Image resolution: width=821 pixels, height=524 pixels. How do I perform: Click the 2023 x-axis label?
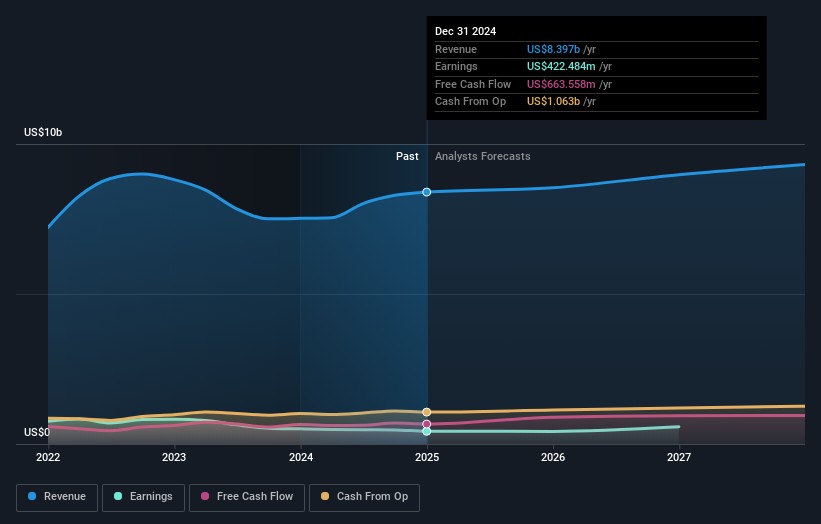point(174,458)
